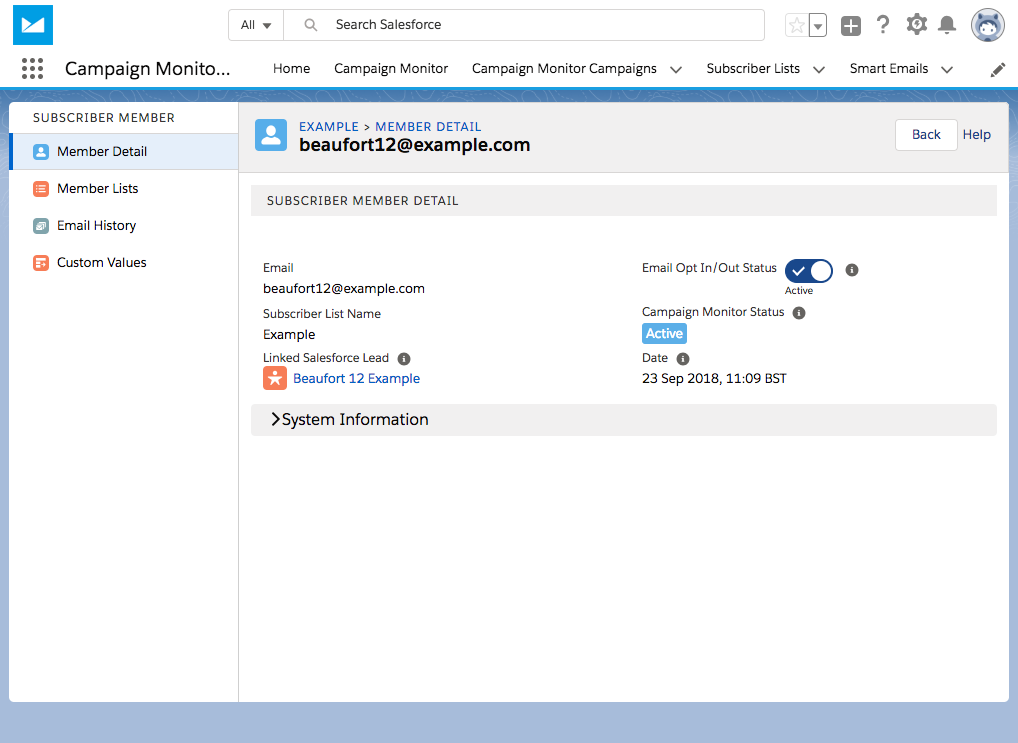Click the Email History sidebar icon
The image size is (1018, 743).
41,226
